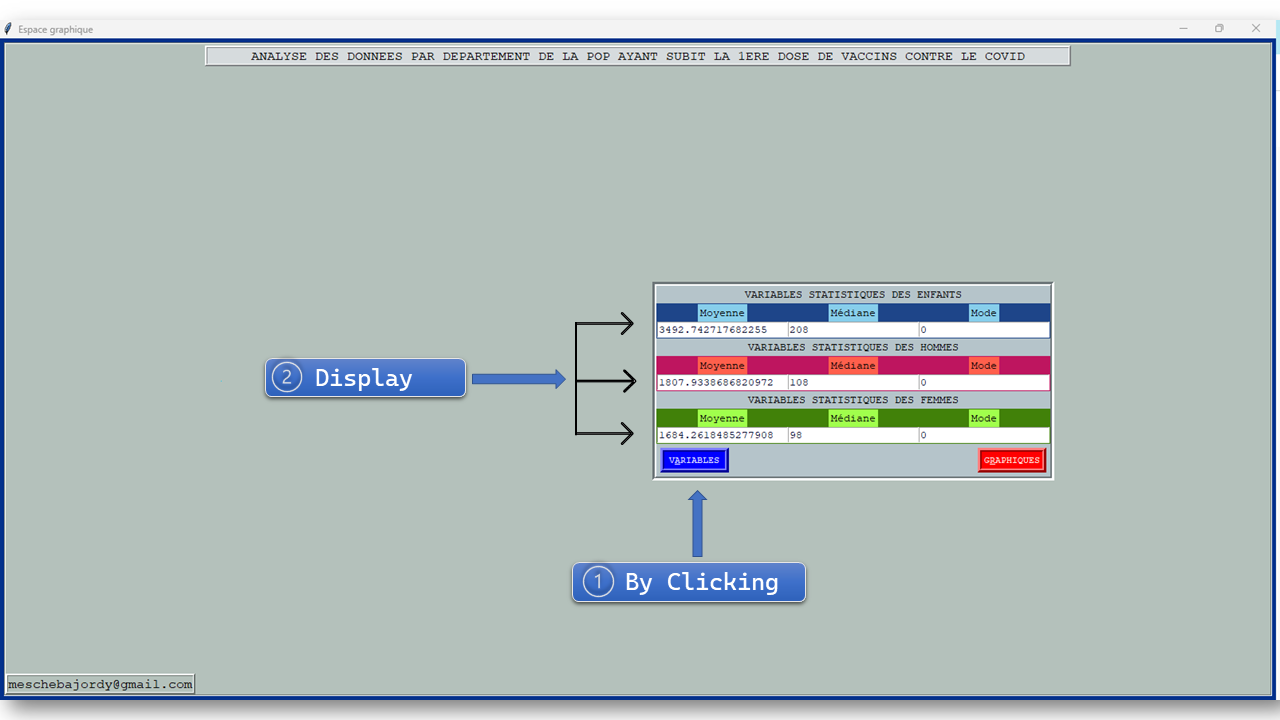Click the Mode header of the FEMMES table

coord(983,418)
